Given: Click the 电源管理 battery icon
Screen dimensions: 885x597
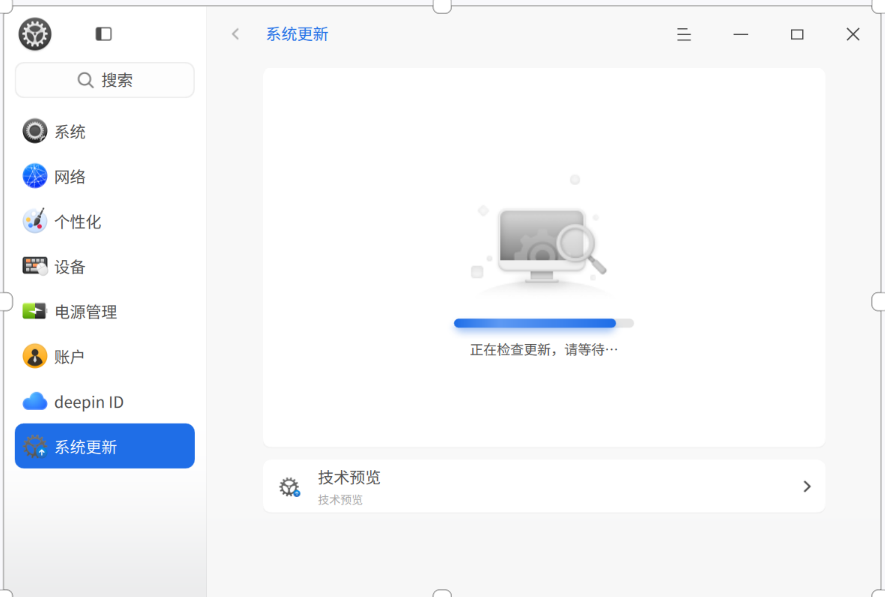Looking at the screenshot, I should 34,311.
